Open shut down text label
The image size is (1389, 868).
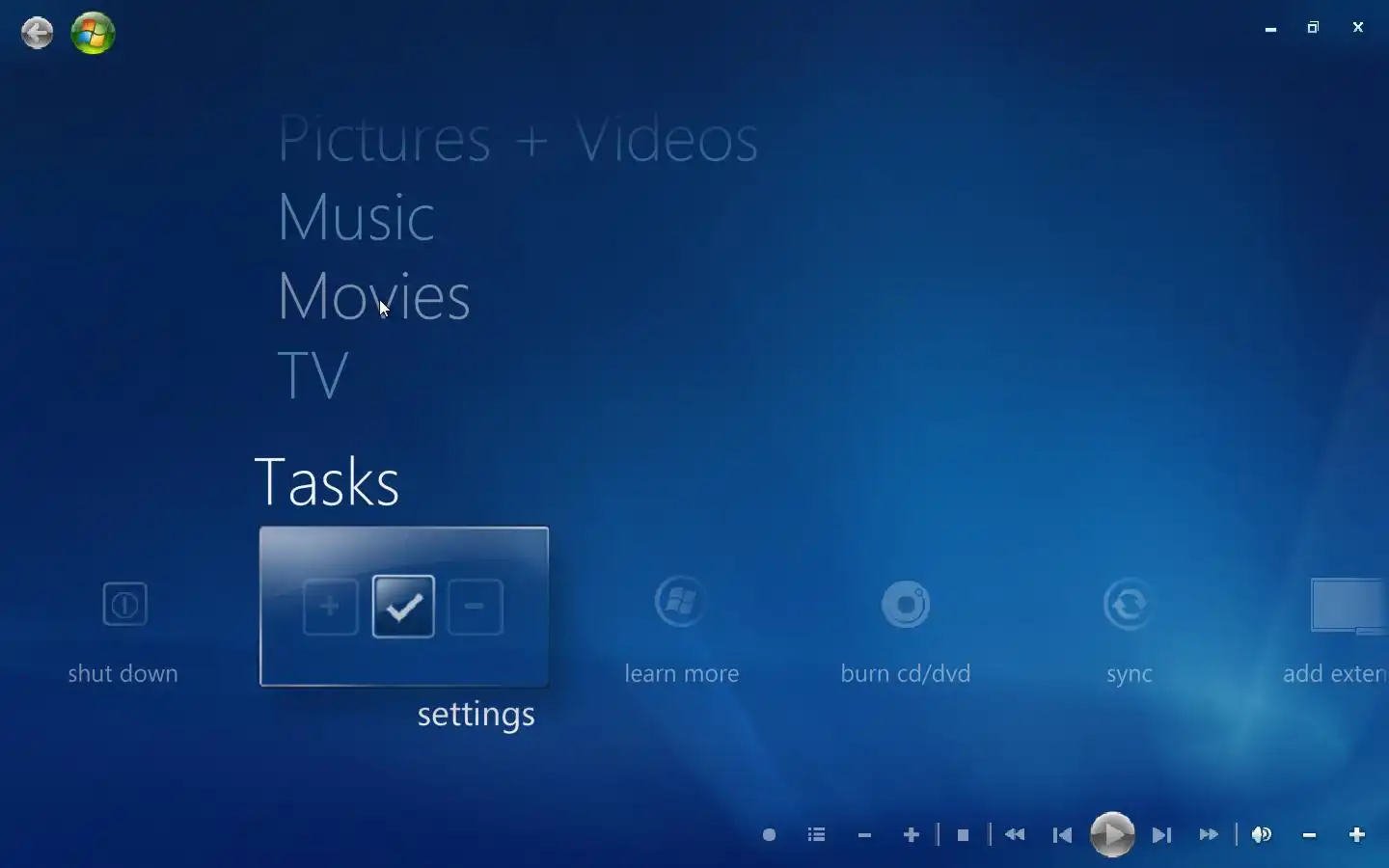point(123,673)
